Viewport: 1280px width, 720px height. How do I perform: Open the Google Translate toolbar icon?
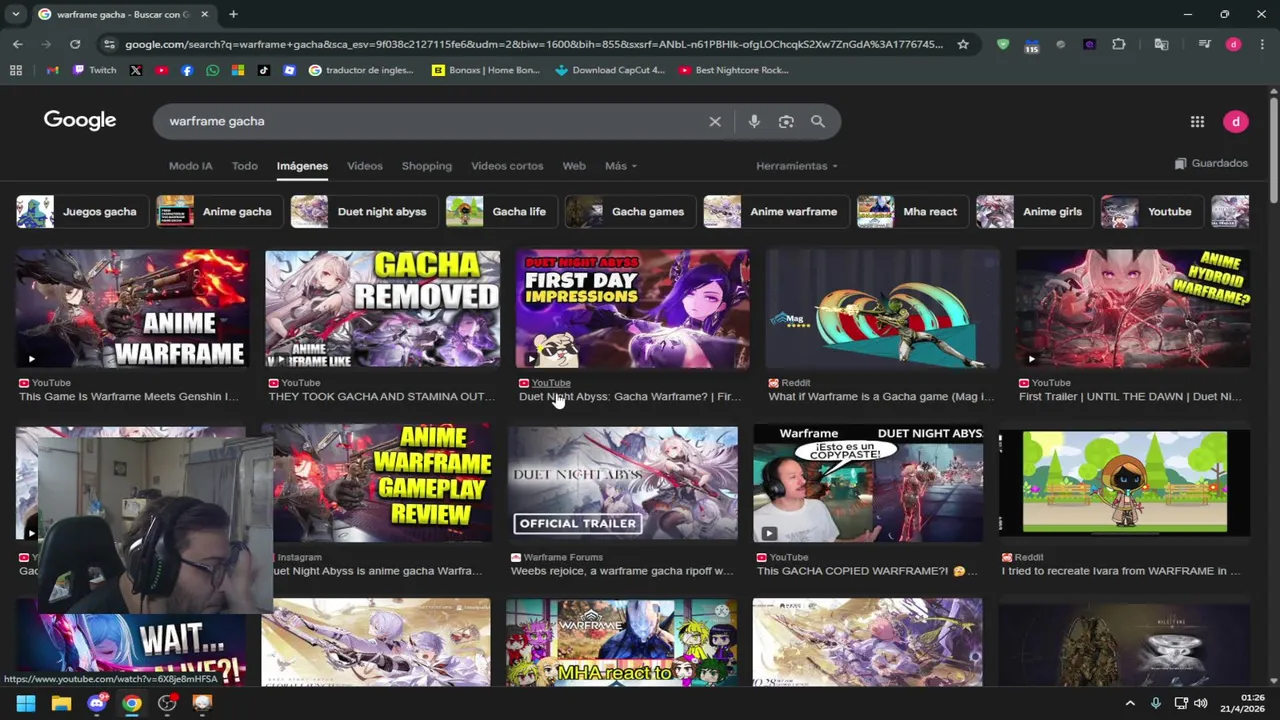click(x=1161, y=44)
